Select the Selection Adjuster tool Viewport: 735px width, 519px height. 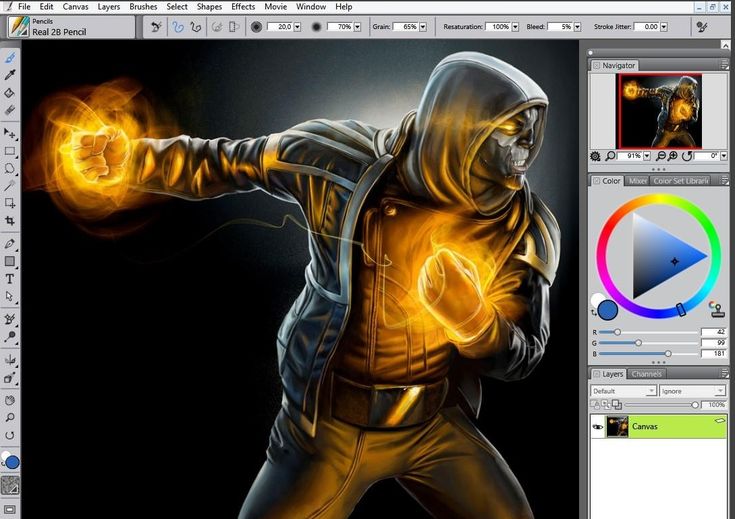tap(10, 203)
